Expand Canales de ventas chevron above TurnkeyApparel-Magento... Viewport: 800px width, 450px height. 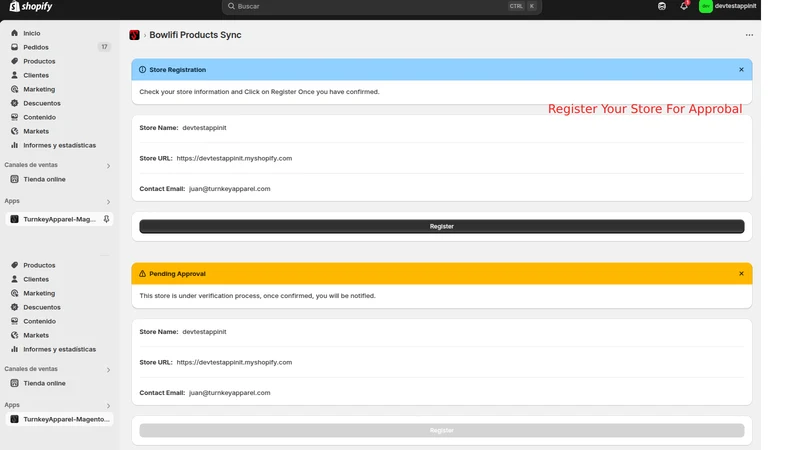pos(108,370)
